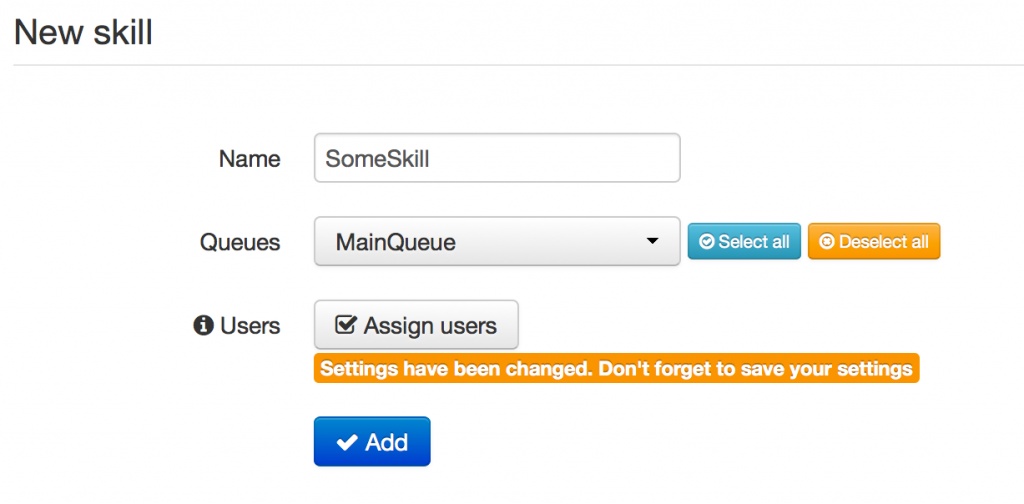The image size is (1024, 504).
Task: Click the Name field label
Action: coord(249,159)
